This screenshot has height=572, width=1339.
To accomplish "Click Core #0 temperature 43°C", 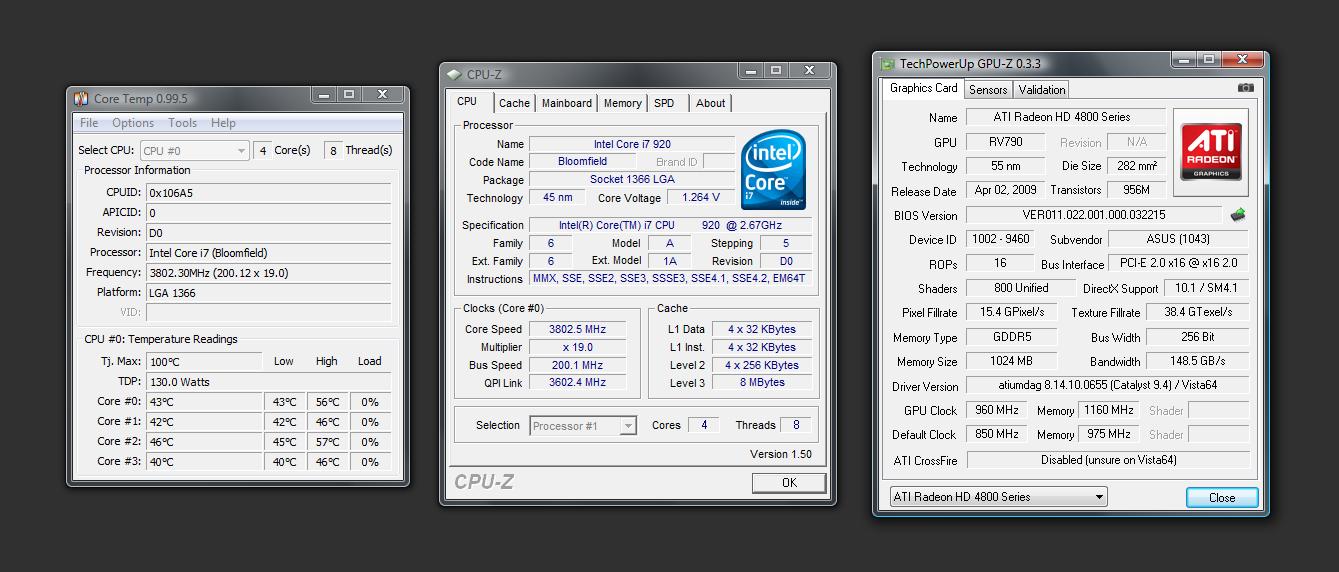I will click(x=204, y=402).
